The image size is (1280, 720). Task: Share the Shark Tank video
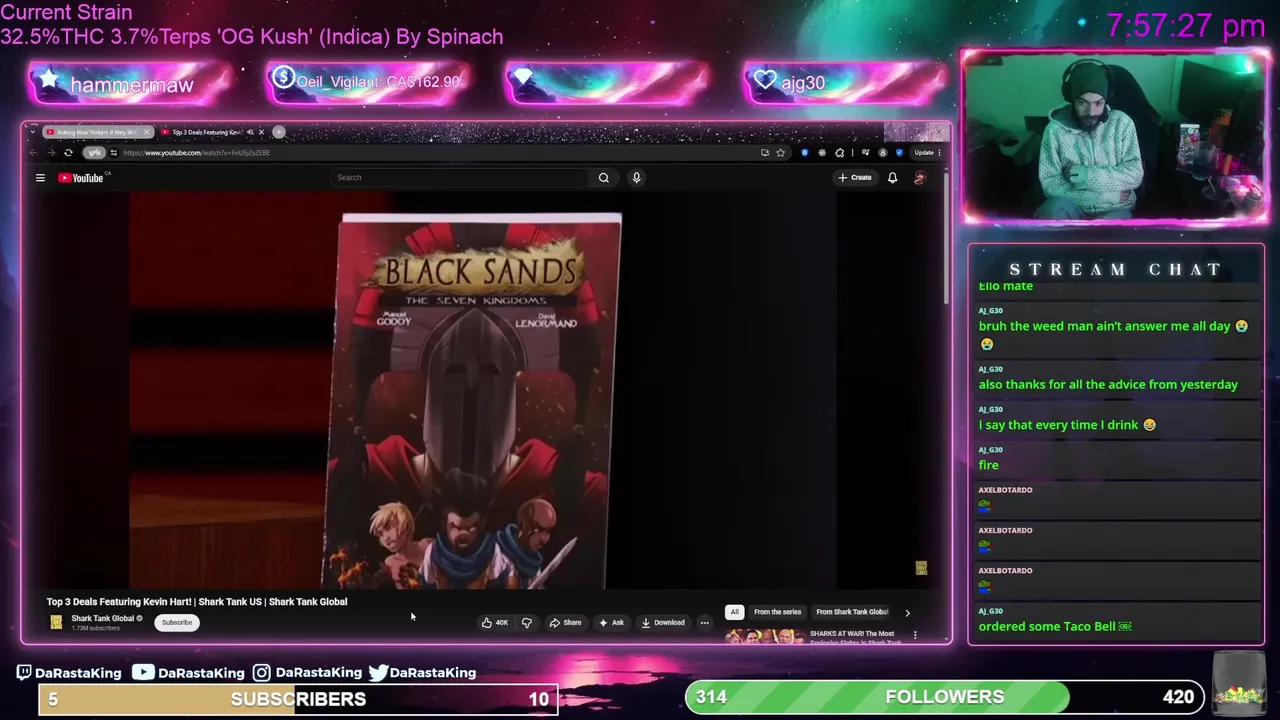(565, 623)
